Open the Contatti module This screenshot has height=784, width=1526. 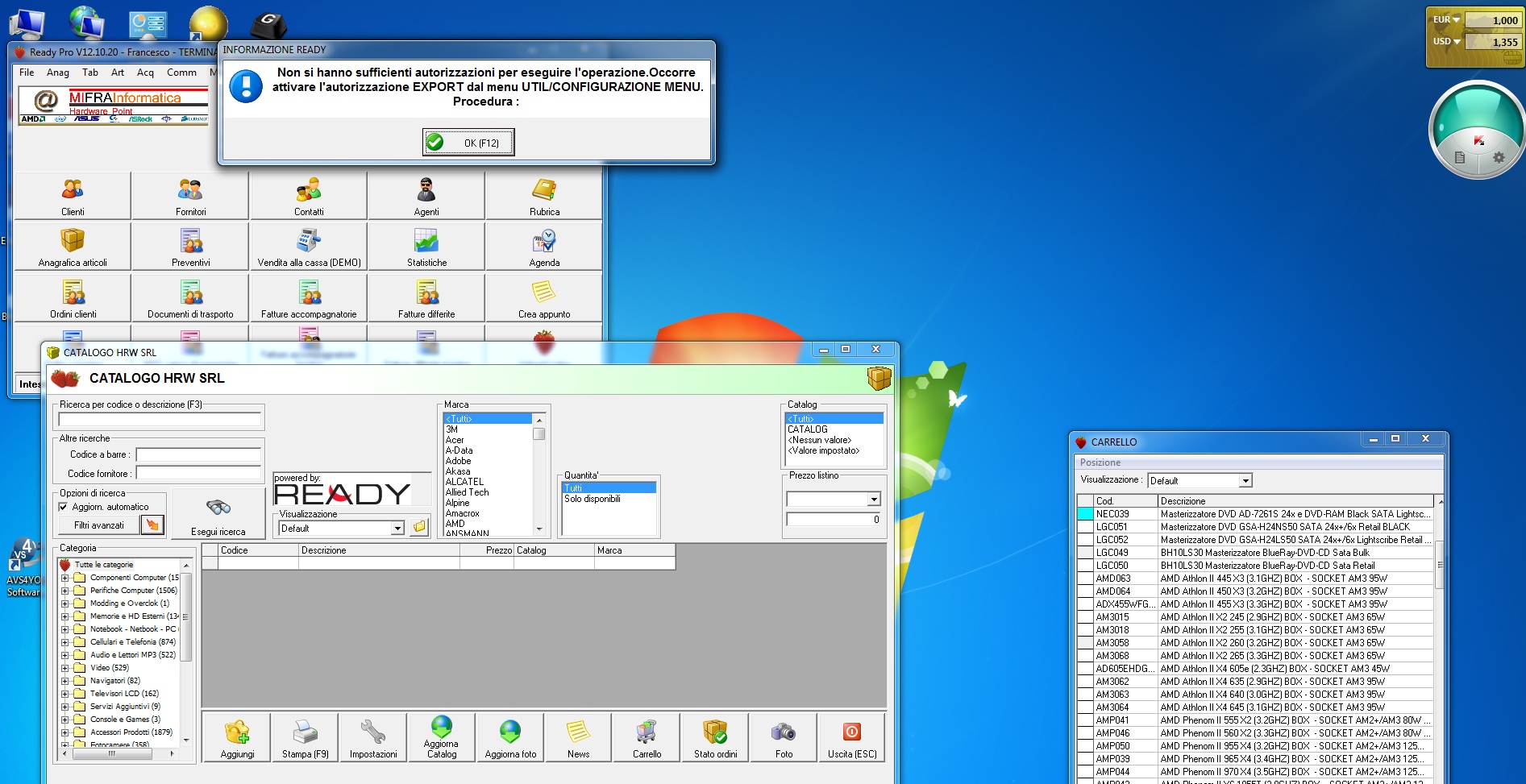pos(309,196)
